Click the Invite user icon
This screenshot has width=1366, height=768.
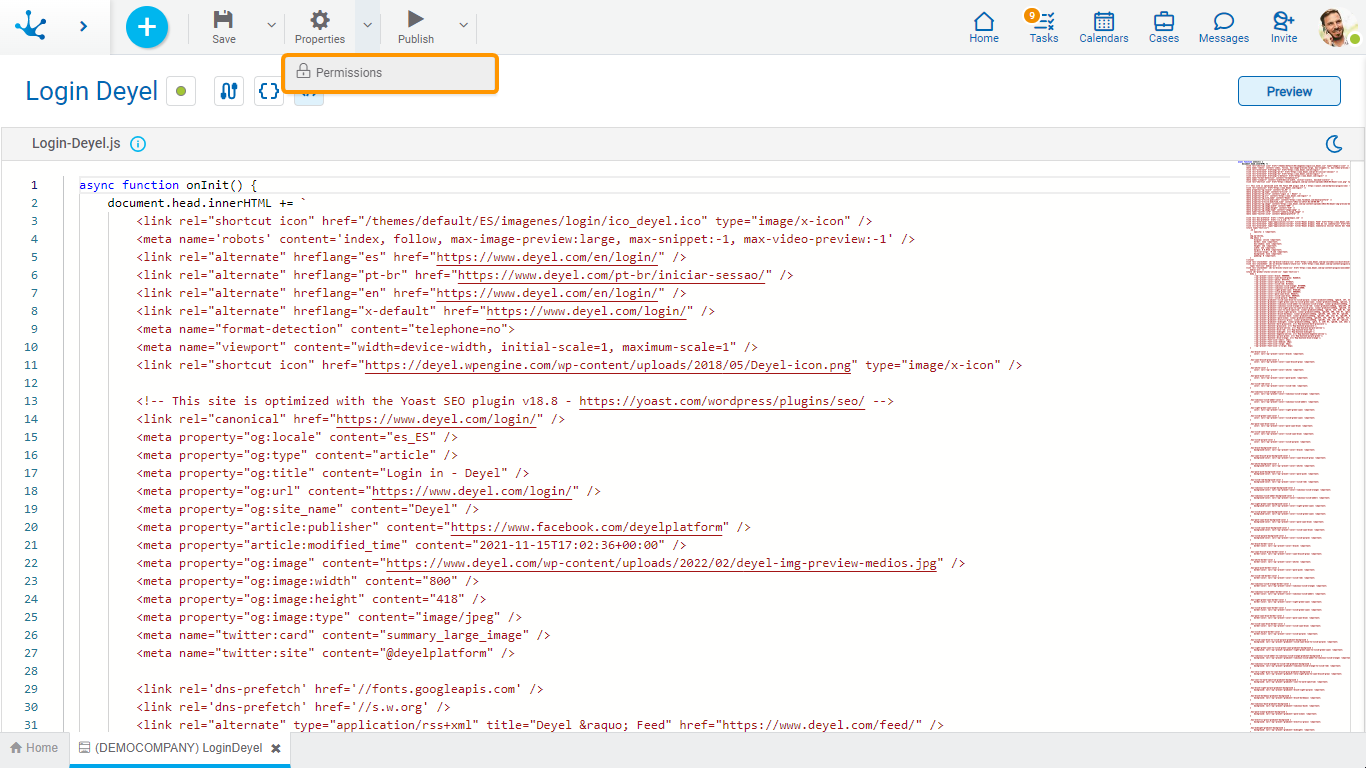1284,27
